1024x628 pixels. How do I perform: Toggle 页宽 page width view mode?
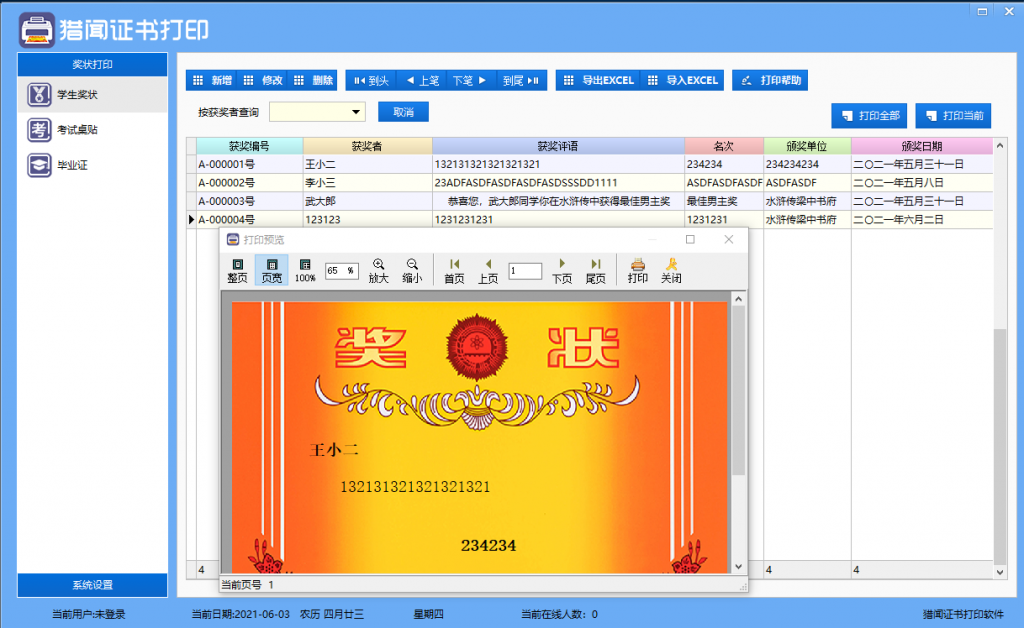click(271, 270)
